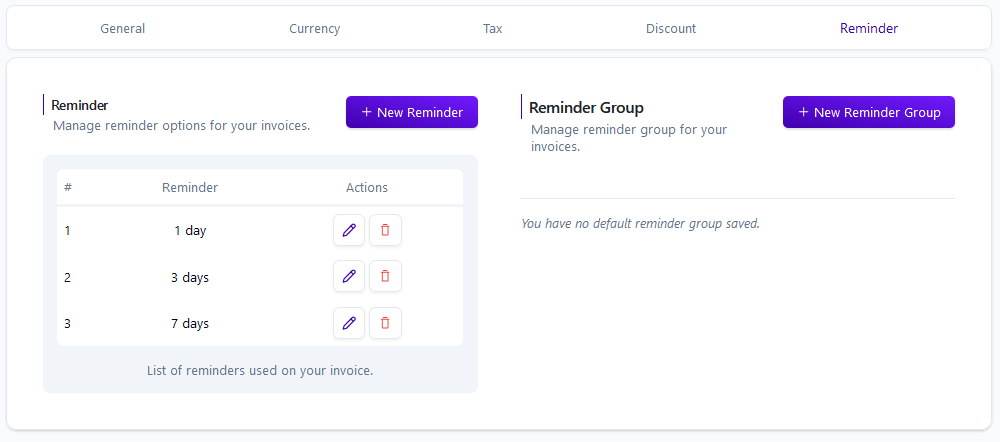The image size is (1000, 442).
Task: Select the Discount tab
Action: click(x=671, y=29)
